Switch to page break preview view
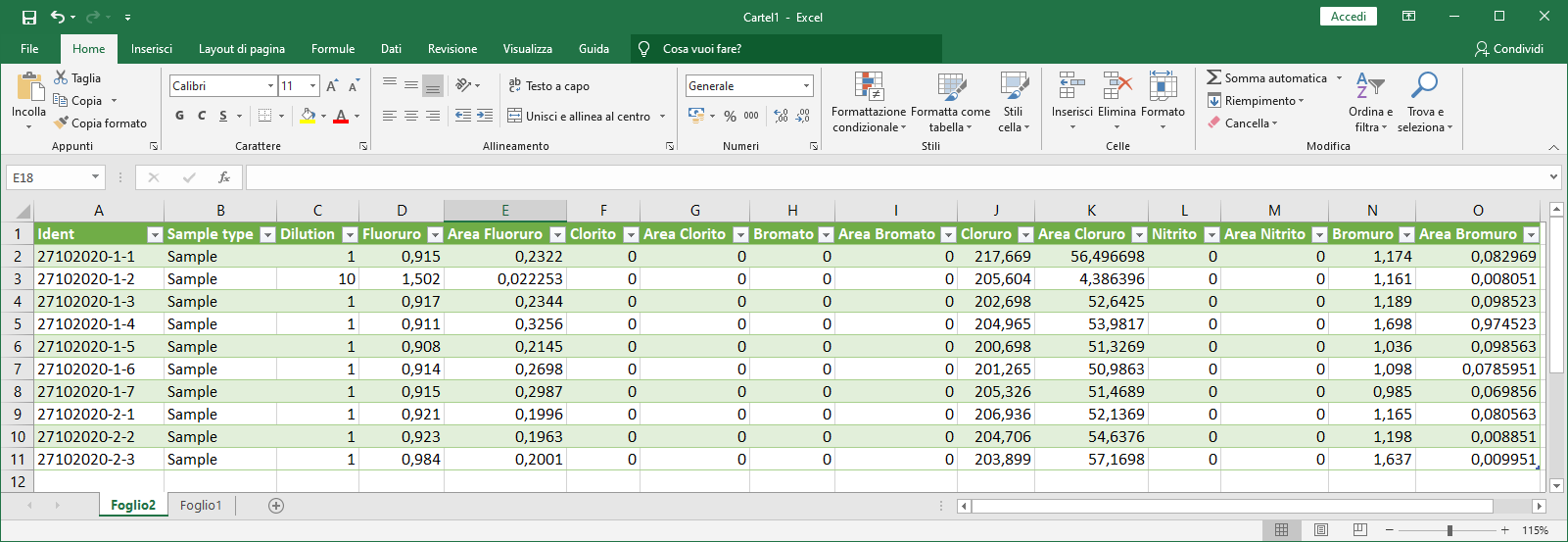Screen dimensions: 1568x542 click(1359, 530)
